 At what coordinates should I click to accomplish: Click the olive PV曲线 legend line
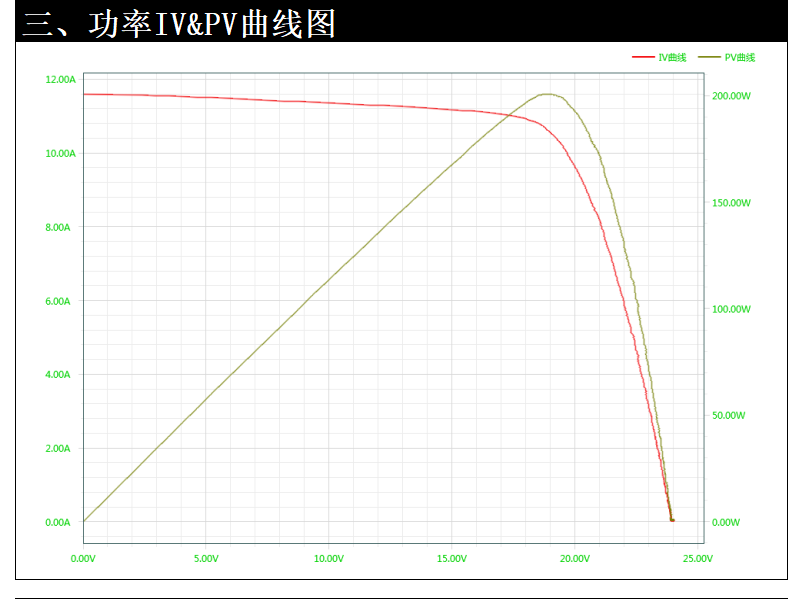pos(710,57)
